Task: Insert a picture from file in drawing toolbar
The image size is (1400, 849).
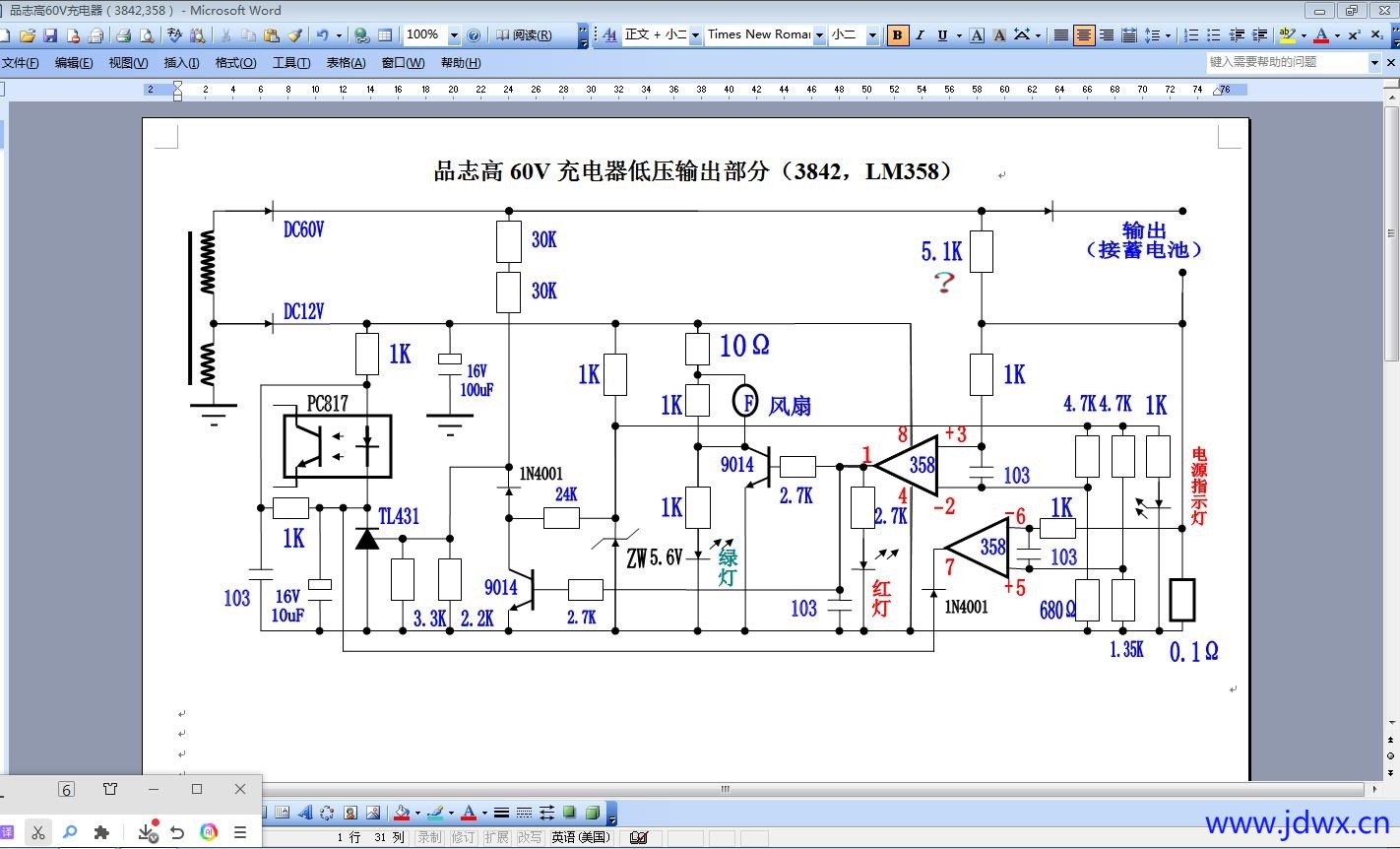Action: click(x=373, y=813)
